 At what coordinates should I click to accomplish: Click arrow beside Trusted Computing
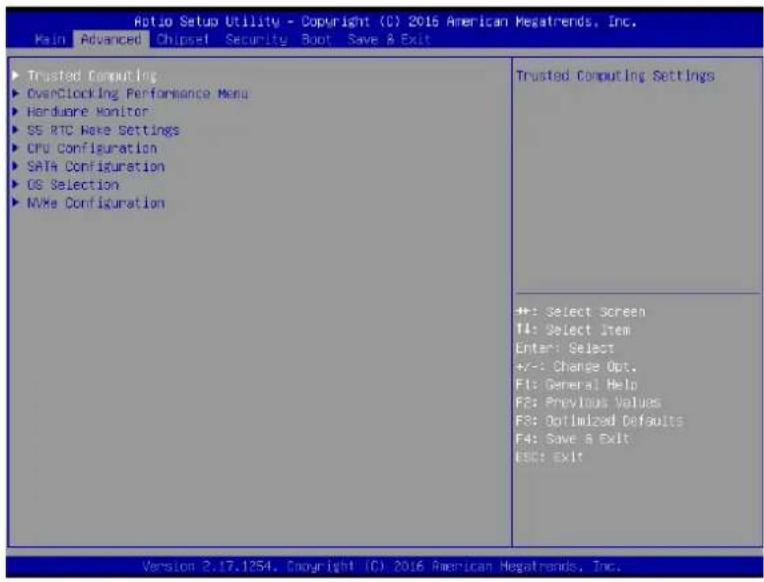[x=16, y=75]
